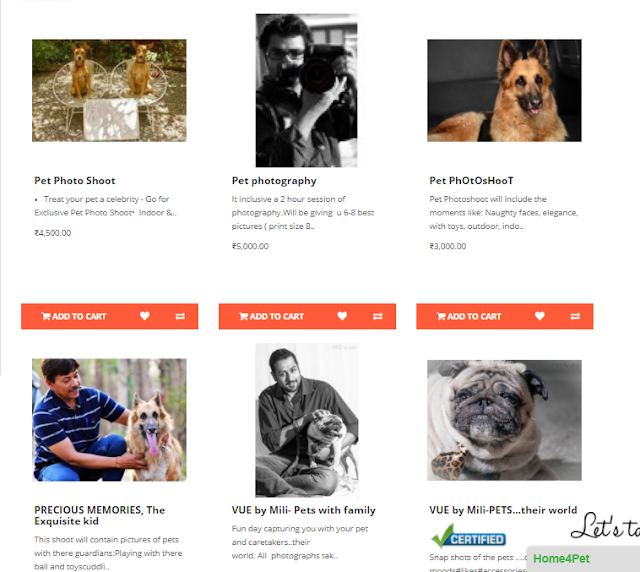The height and width of the screenshot is (572, 640).
Task: Click the German Shepherd product image
Action: 504,91
